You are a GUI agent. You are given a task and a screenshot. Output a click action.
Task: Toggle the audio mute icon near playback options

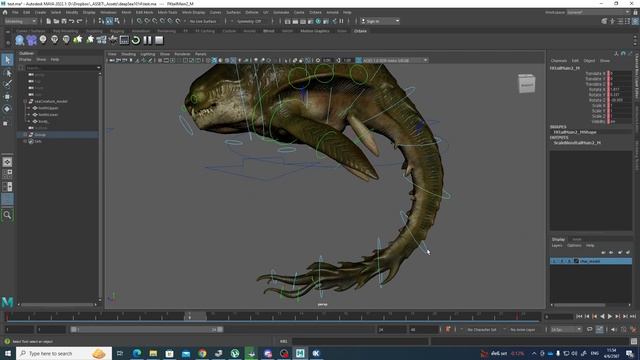point(614,329)
